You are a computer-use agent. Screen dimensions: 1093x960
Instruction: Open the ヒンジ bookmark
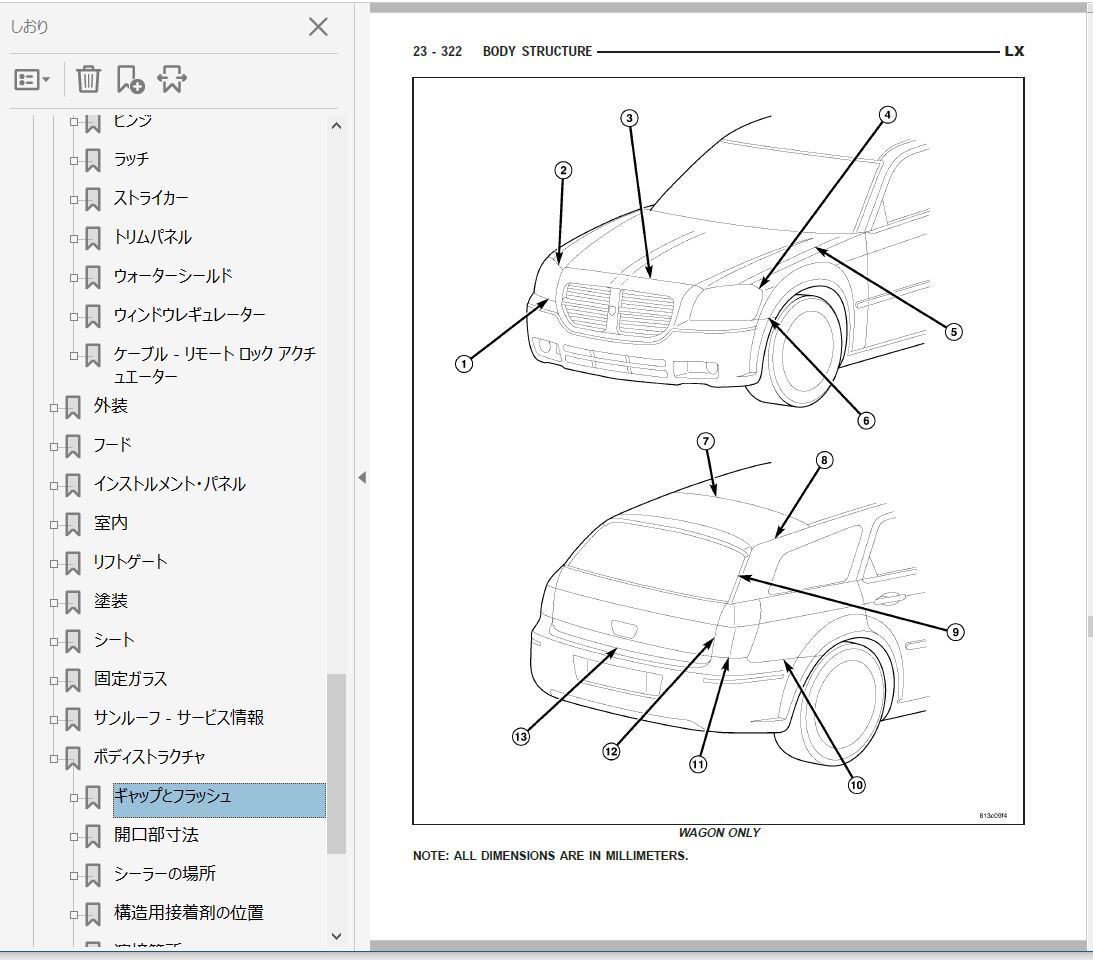point(132,121)
